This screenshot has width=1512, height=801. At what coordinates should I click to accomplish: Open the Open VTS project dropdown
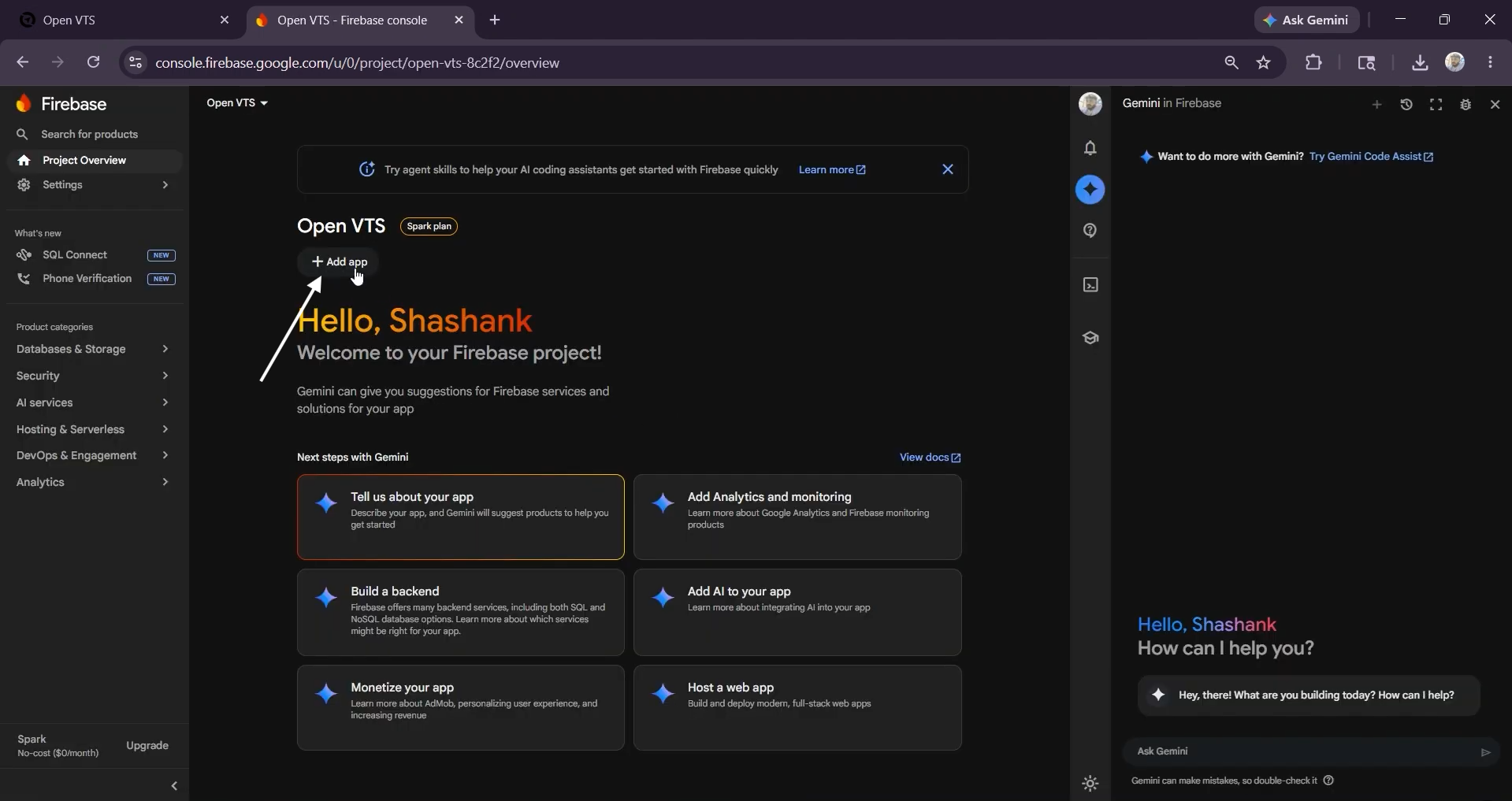tap(237, 103)
